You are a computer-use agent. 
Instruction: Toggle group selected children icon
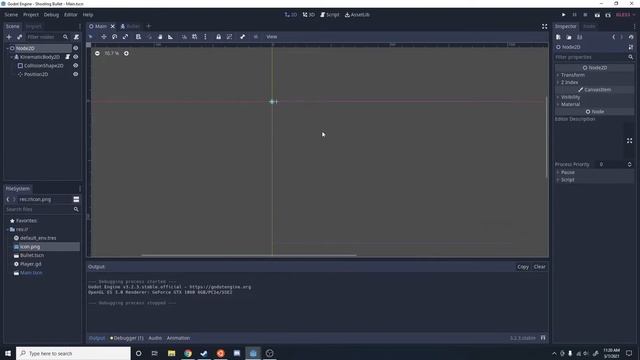click(229, 37)
